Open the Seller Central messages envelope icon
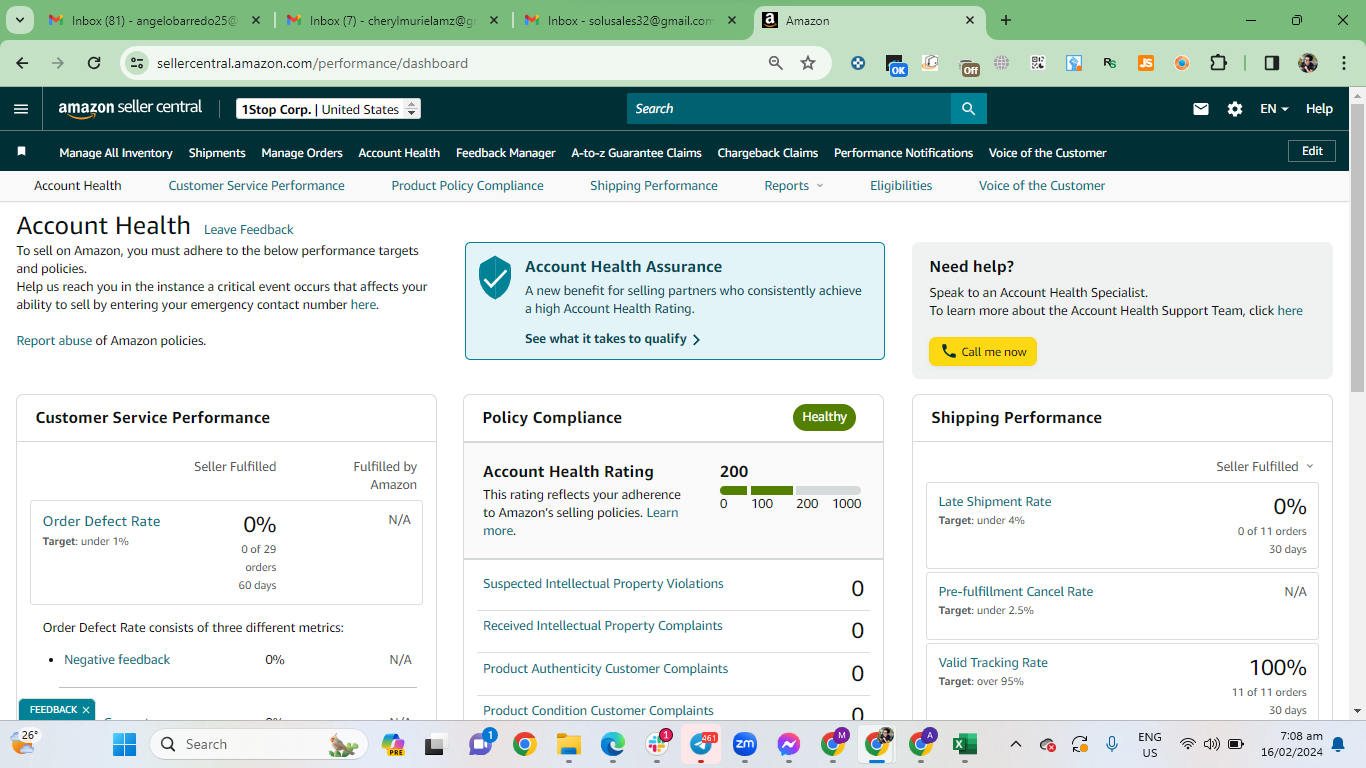 click(1201, 109)
